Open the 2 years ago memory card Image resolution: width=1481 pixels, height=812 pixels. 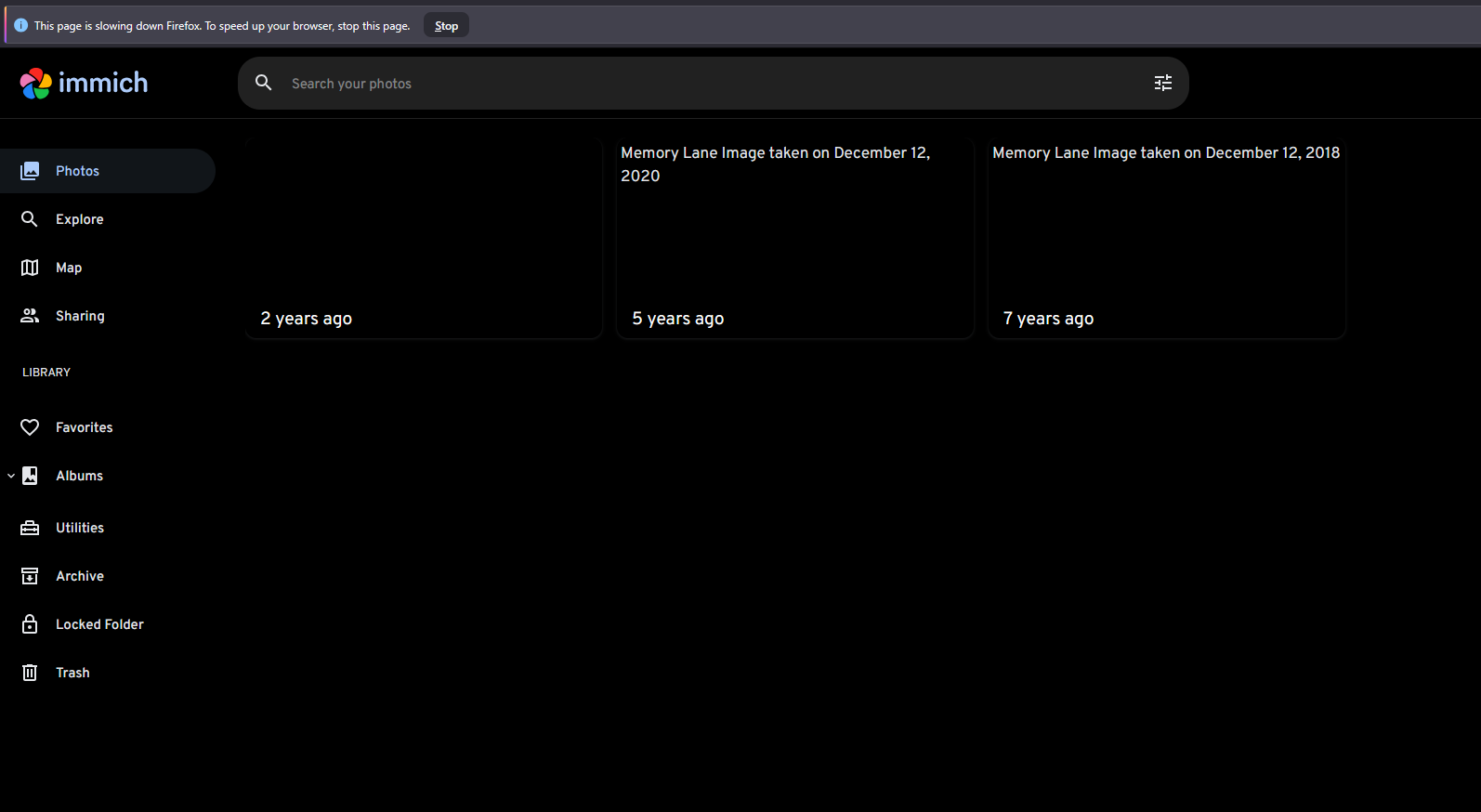coord(424,238)
